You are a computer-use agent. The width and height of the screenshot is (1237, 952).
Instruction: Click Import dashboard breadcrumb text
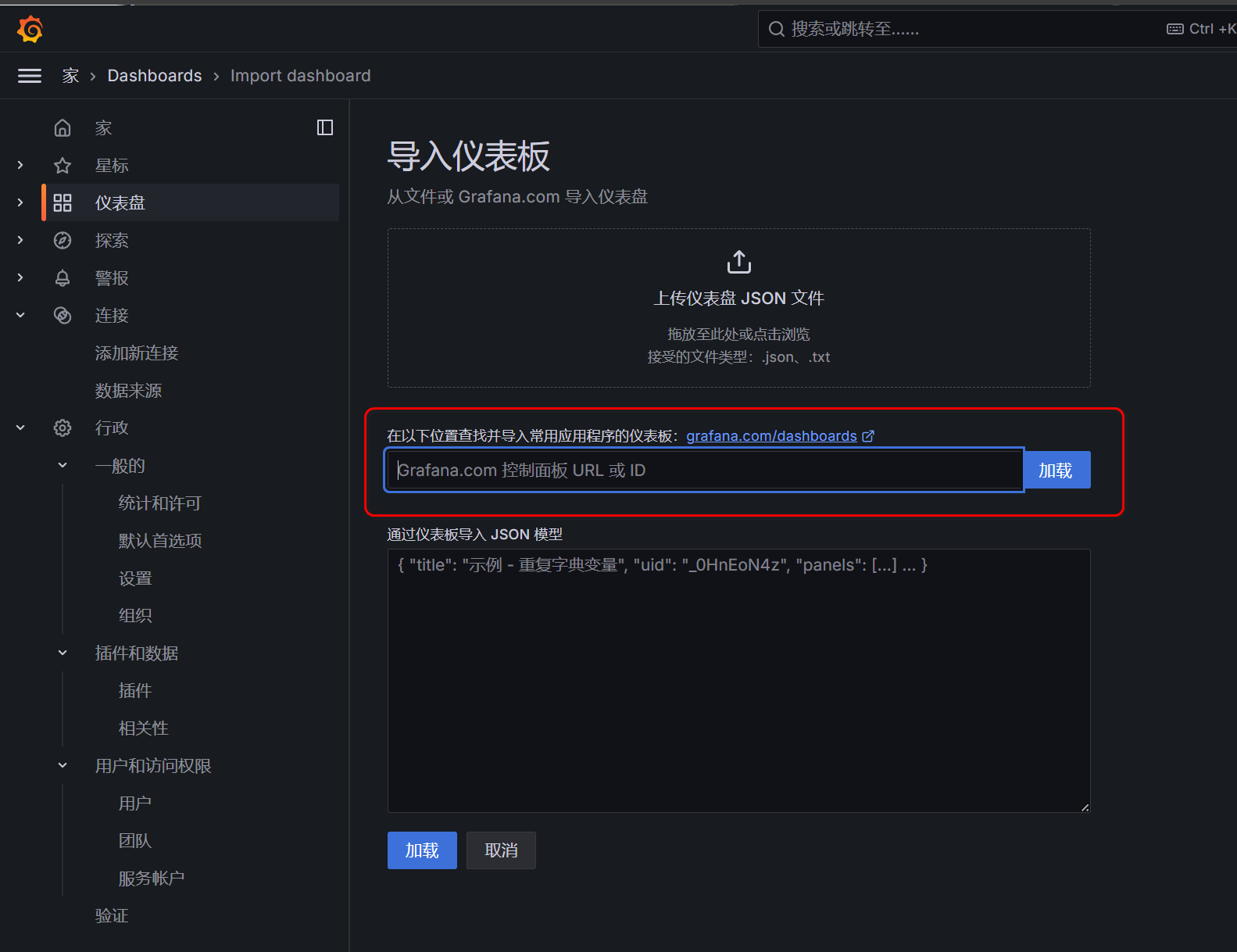pos(301,76)
